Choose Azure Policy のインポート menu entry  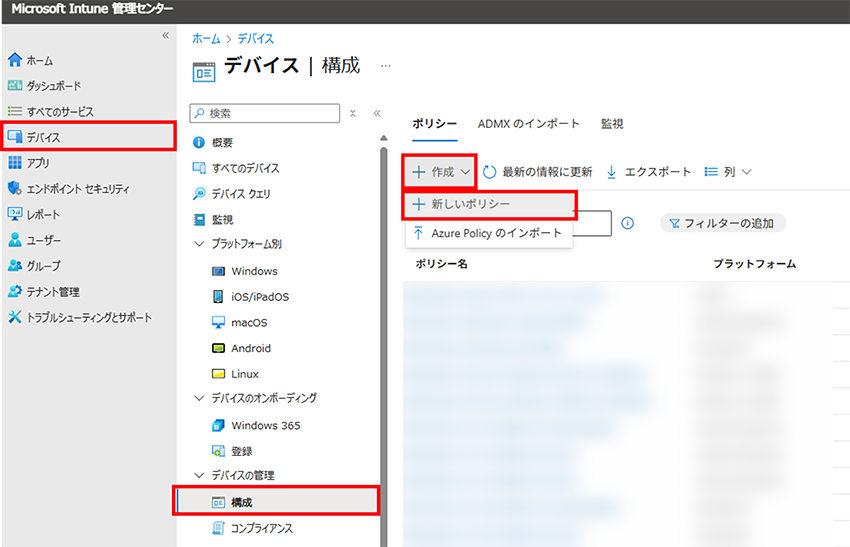[489, 233]
